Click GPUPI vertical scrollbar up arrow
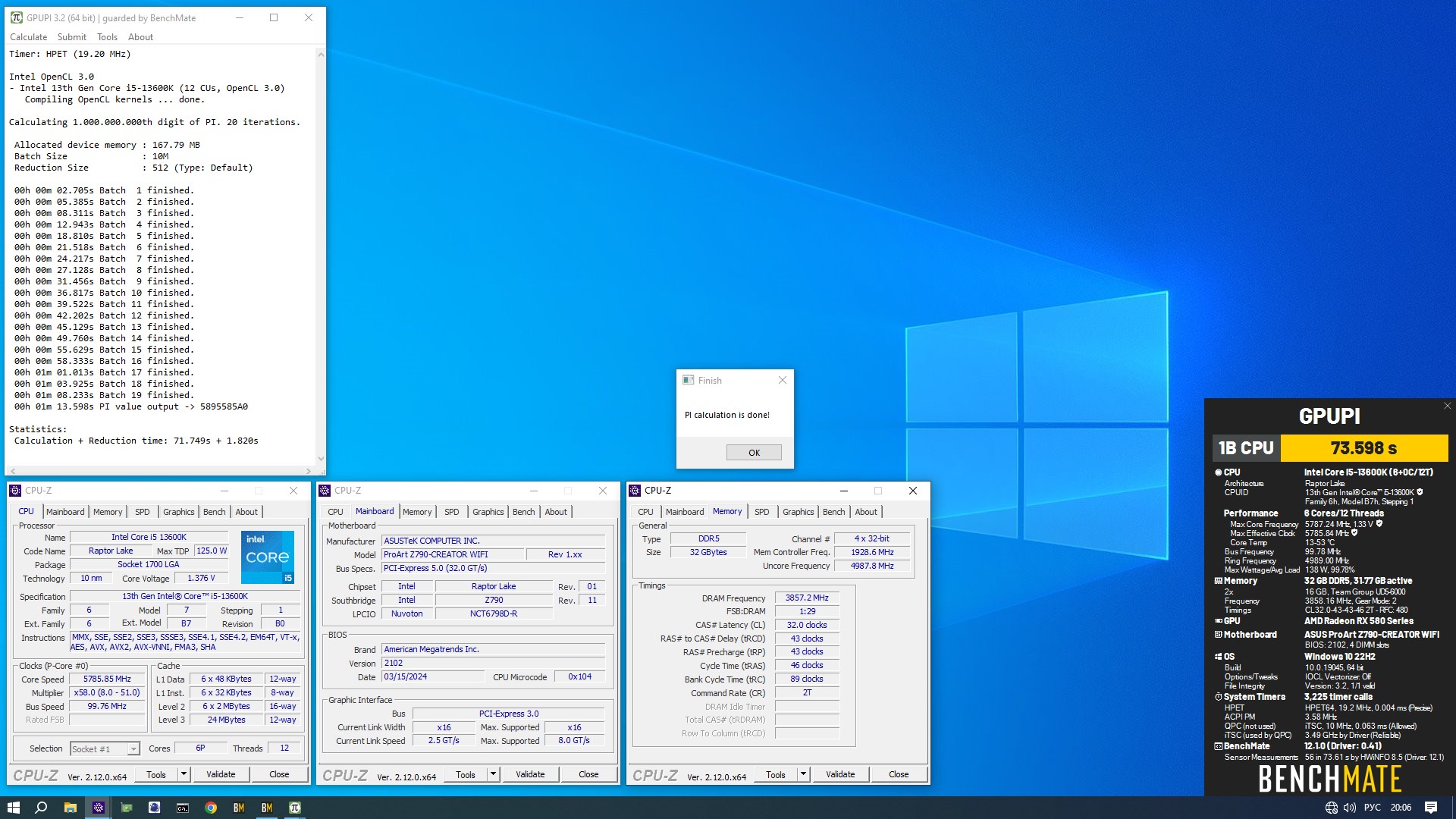Screen dimensions: 1456x819 click(x=321, y=55)
